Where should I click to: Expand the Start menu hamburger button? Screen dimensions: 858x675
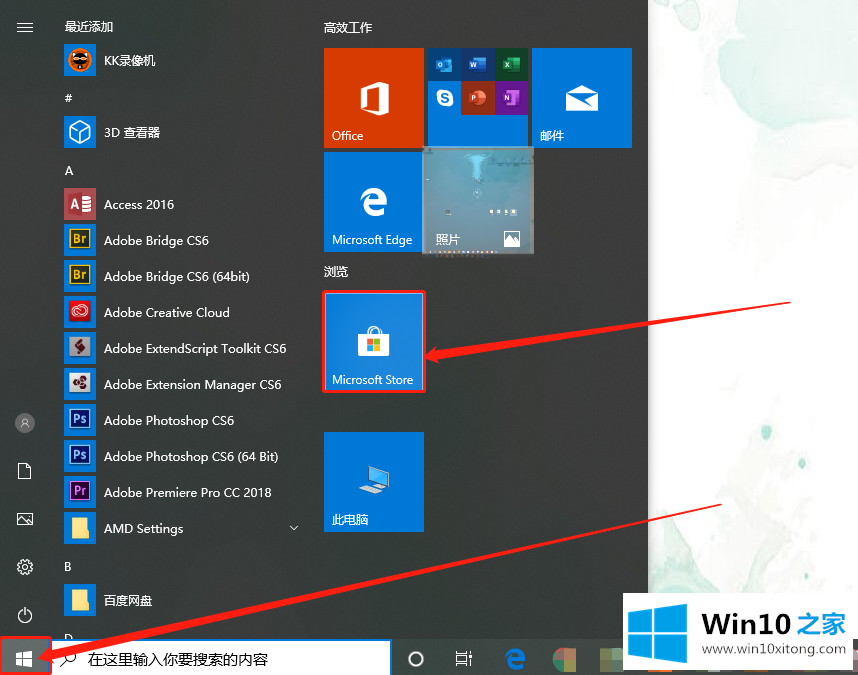click(x=25, y=27)
